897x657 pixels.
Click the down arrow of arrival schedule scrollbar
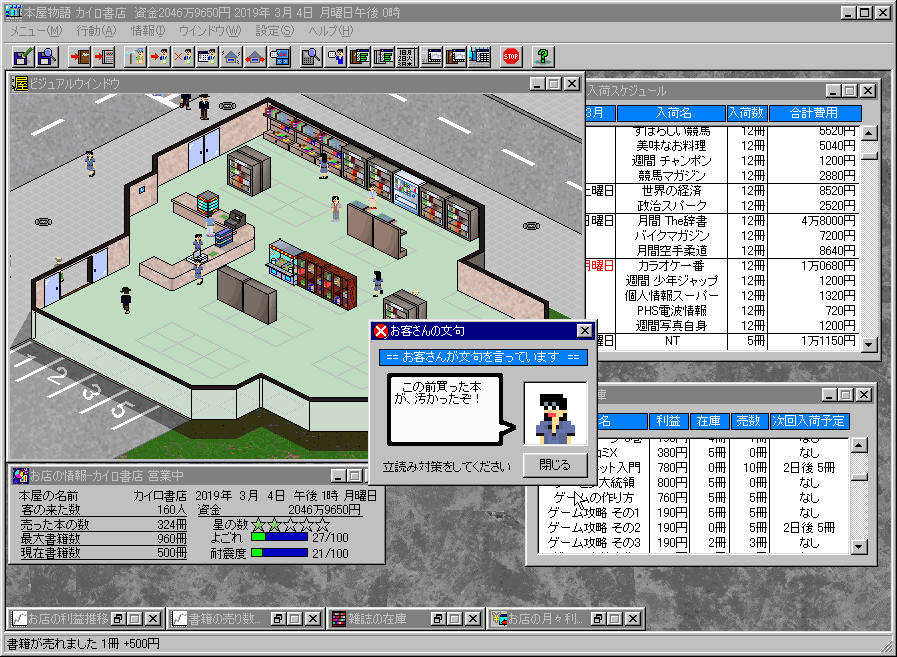(870, 344)
